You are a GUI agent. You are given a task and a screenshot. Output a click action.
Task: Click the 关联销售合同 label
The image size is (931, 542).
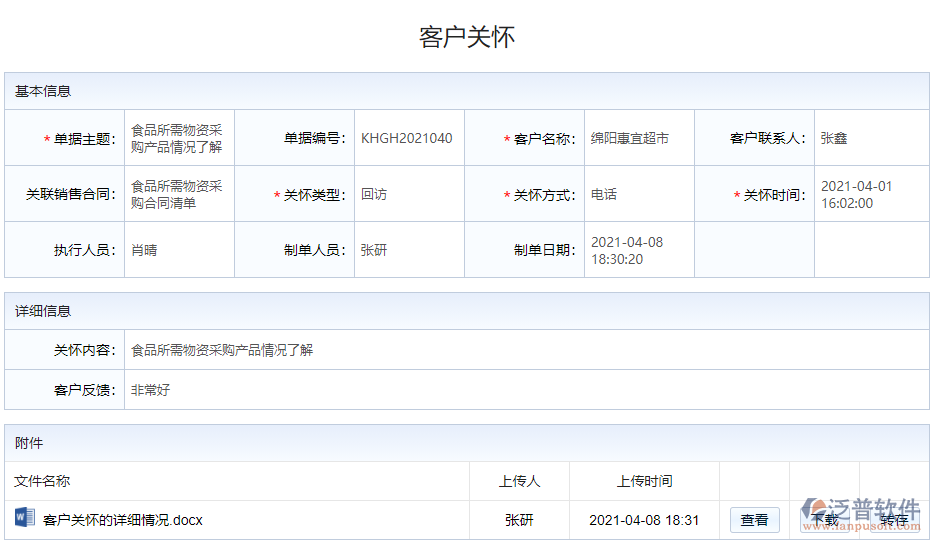(x=71, y=194)
